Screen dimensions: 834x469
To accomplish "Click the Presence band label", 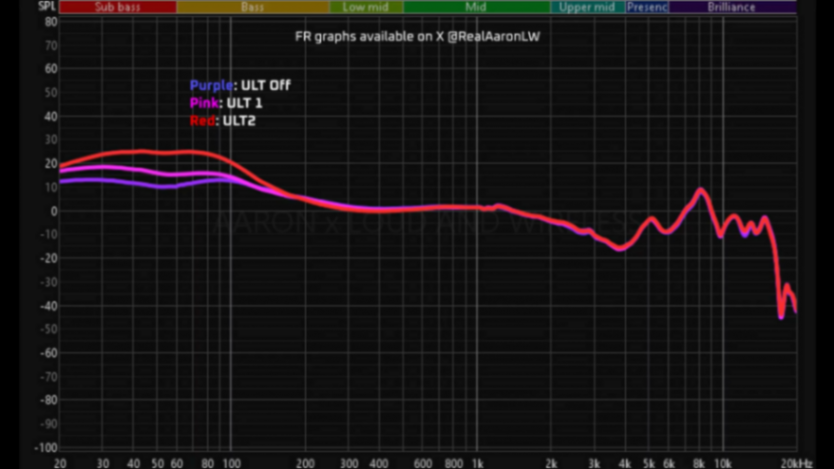I will [x=647, y=7].
